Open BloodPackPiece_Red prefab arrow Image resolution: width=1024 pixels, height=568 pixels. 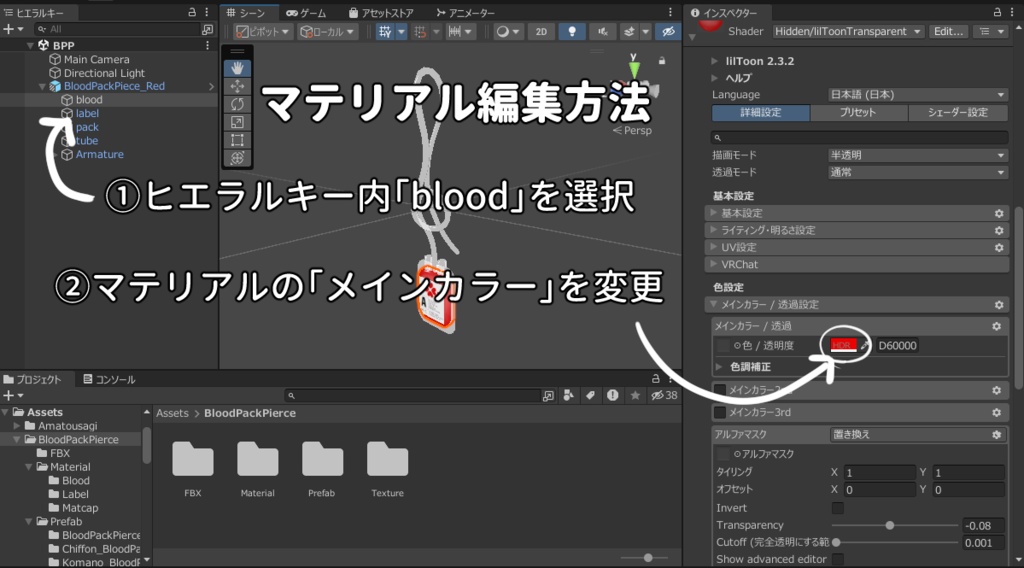click(x=211, y=86)
